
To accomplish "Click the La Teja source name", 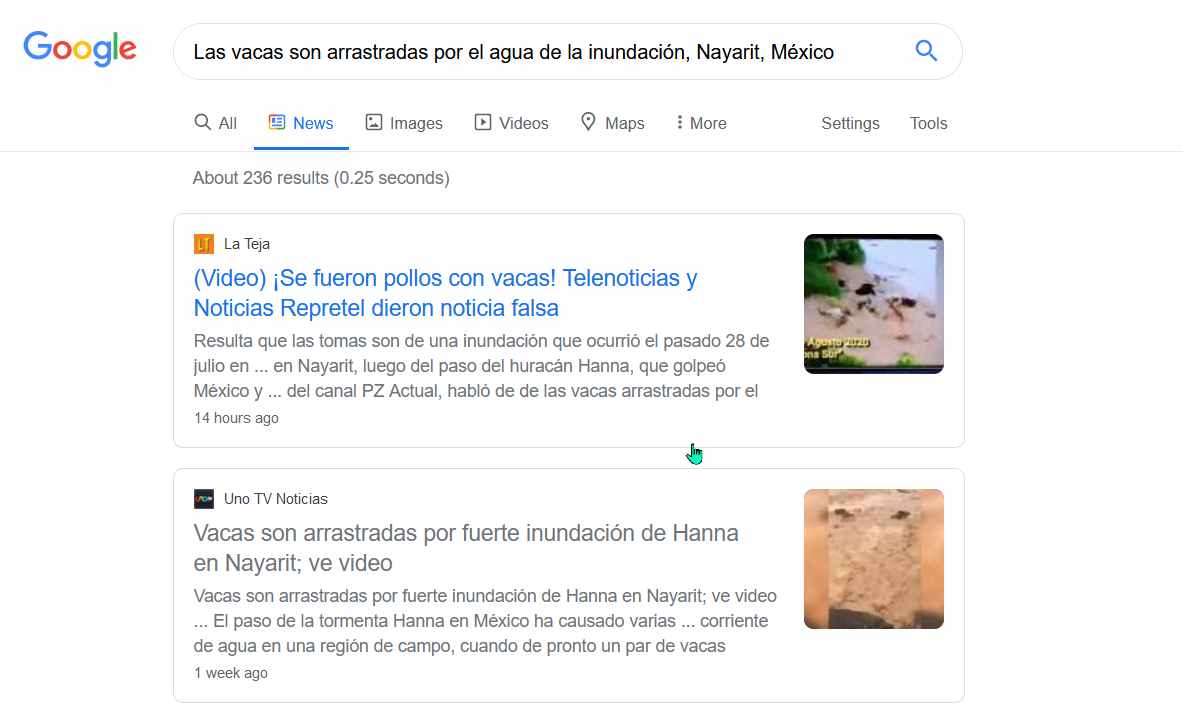I will click(x=247, y=244).
